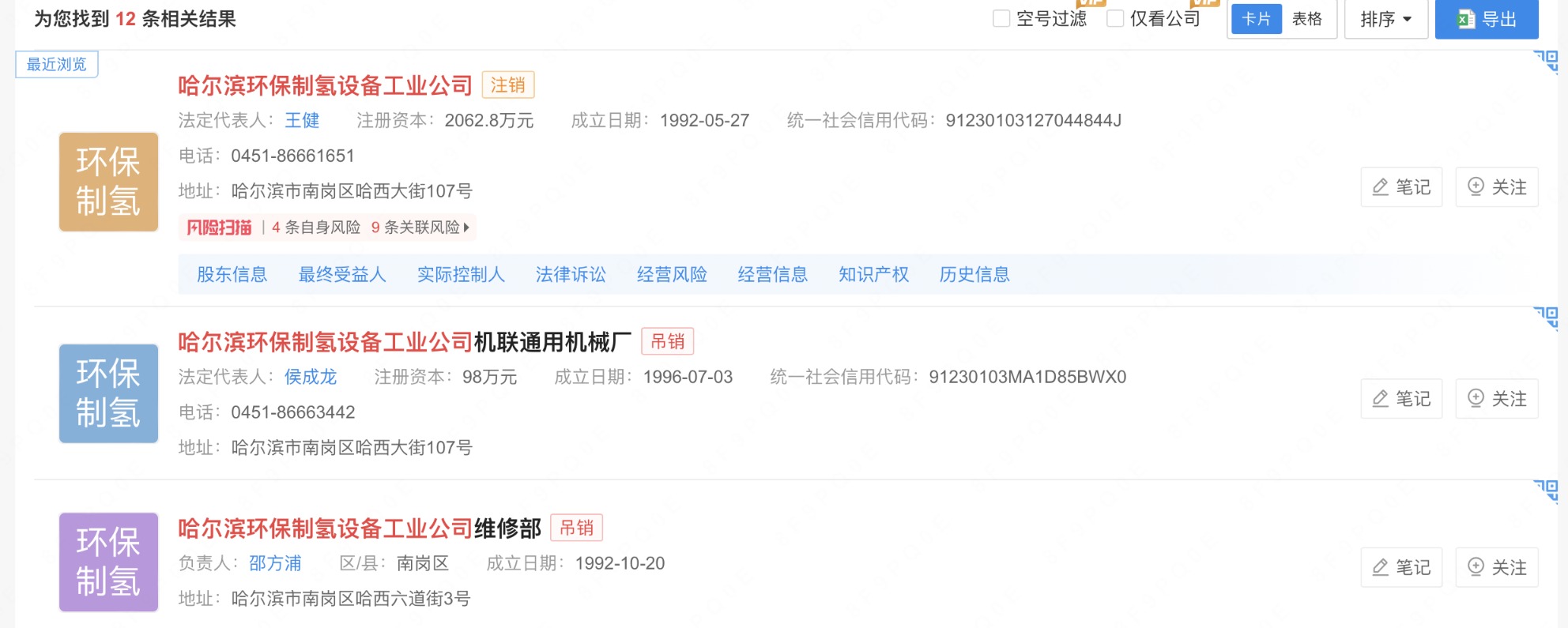Click 9 条关联风险 text
1568x628 pixels.
pos(416,228)
